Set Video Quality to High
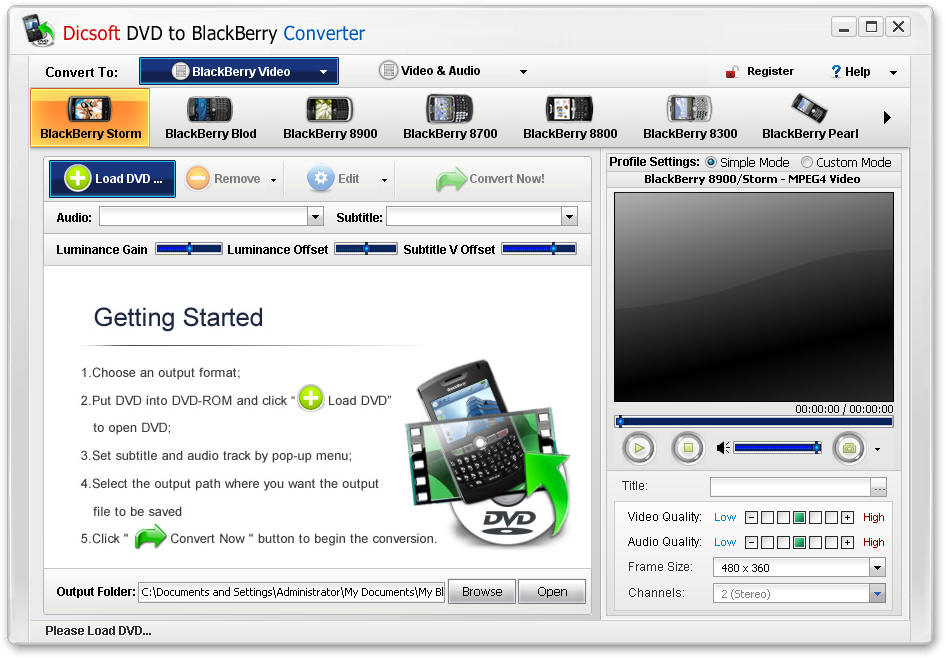 tap(873, 517)
